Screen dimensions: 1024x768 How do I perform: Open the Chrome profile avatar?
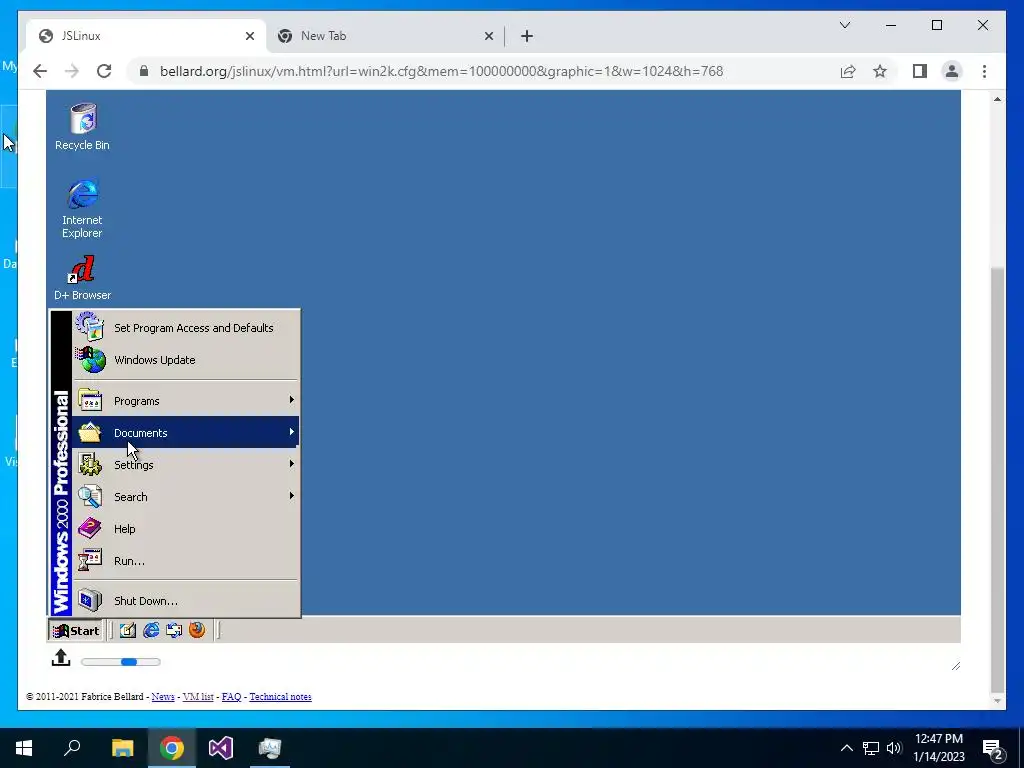click(x=952, y=71)
